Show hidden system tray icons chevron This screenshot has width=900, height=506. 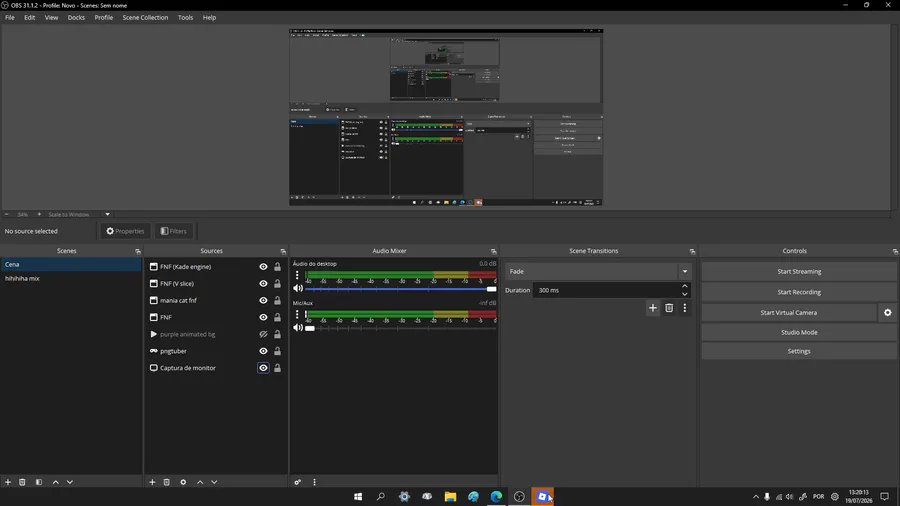point(756,497)
